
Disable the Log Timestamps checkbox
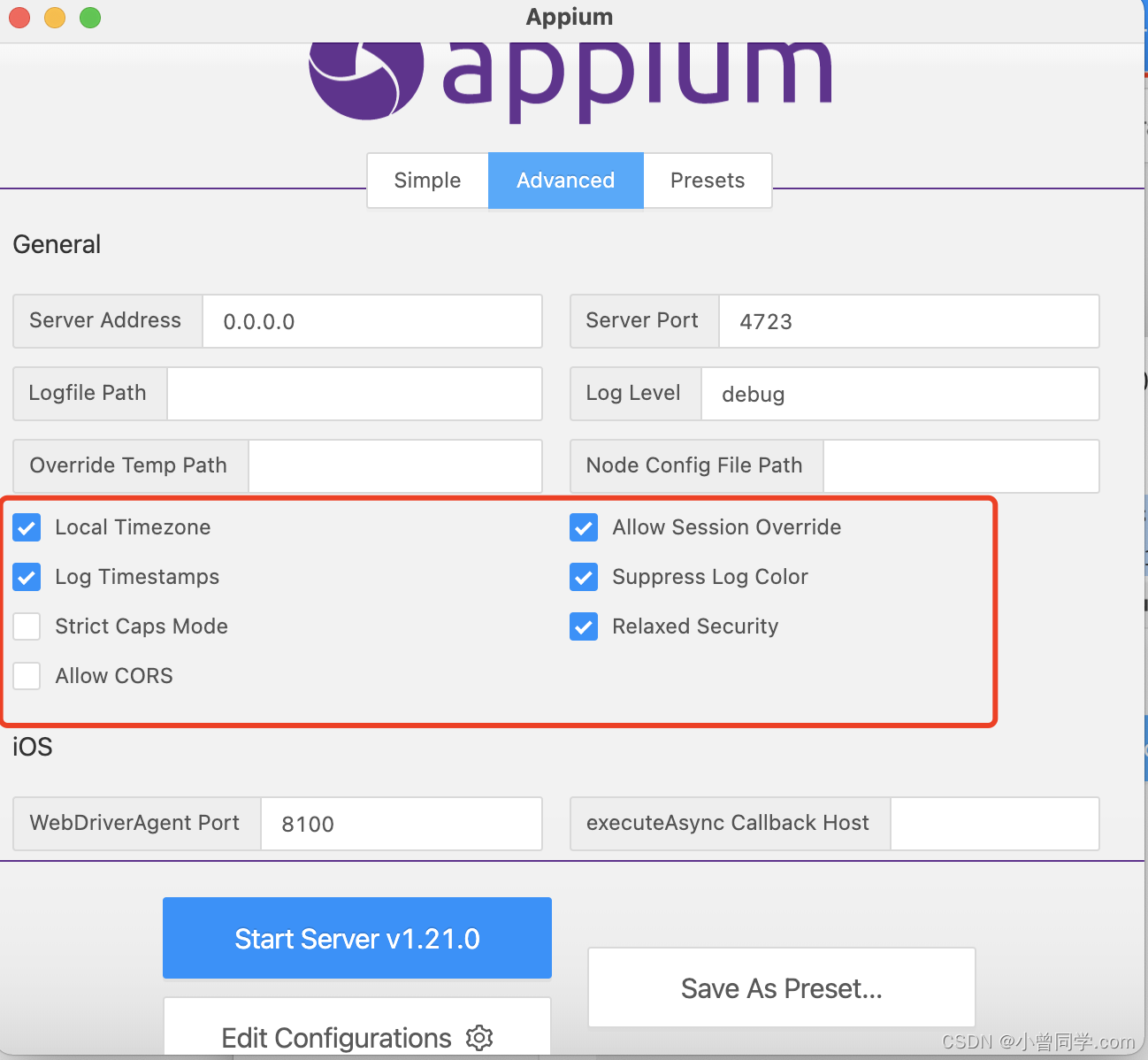(27, 577)
